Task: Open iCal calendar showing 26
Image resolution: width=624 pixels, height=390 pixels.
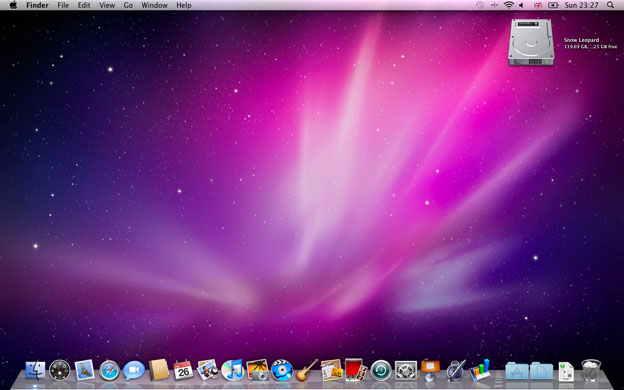Action: 183,370
